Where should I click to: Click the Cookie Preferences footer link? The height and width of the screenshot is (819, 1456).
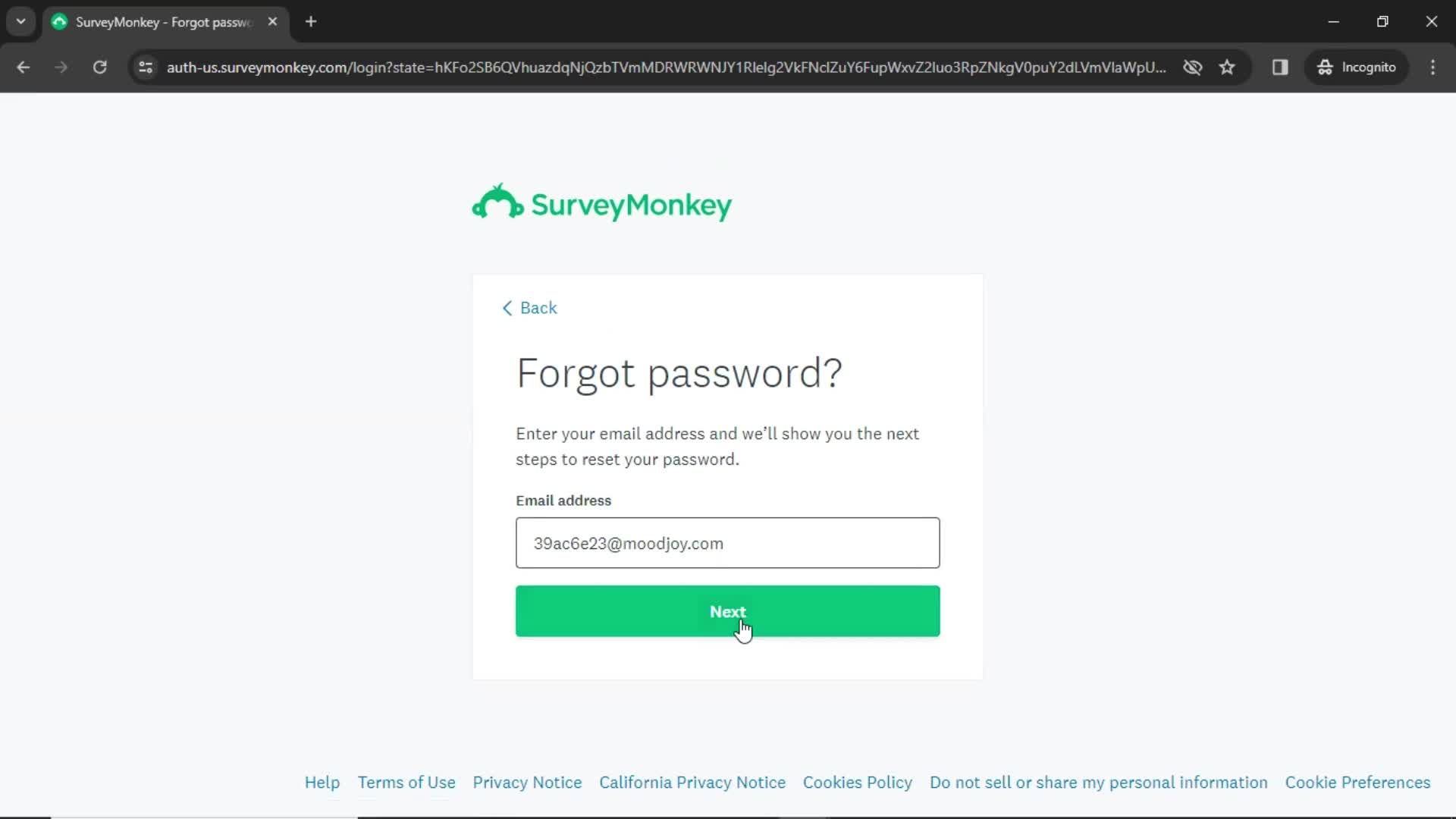(1358, 782)
